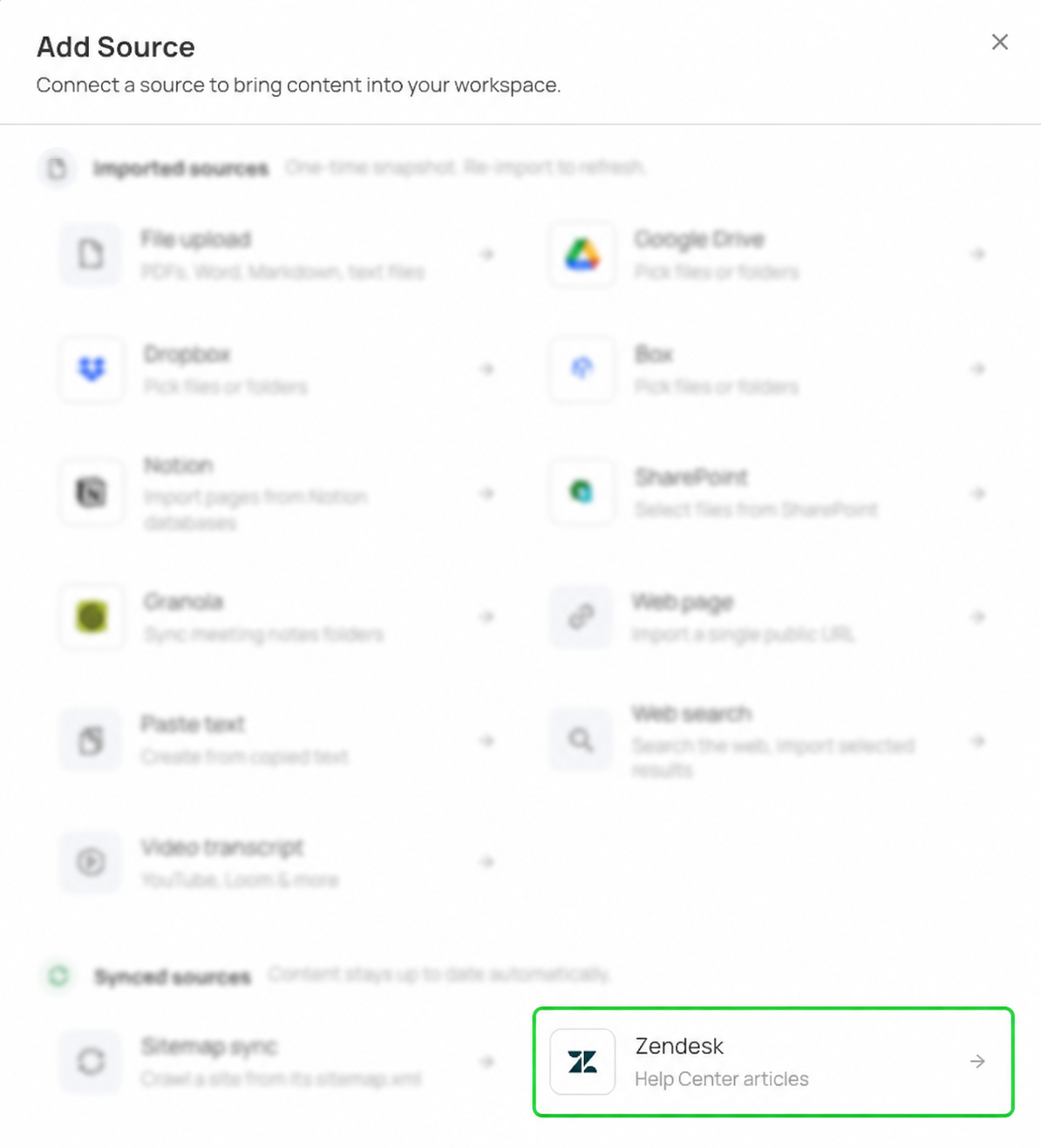Screen dimensions: 1041x1148
Task: Click the Imported sources section icon
Action: tap(58, 168)
